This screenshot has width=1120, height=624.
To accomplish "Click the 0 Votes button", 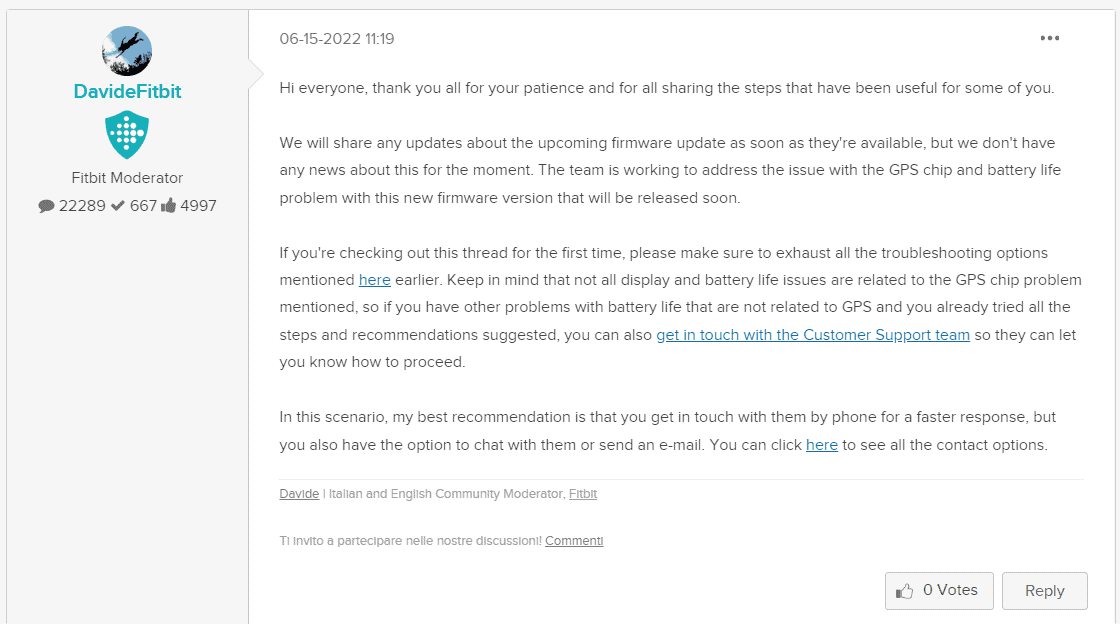I will [x=939, y=590].
